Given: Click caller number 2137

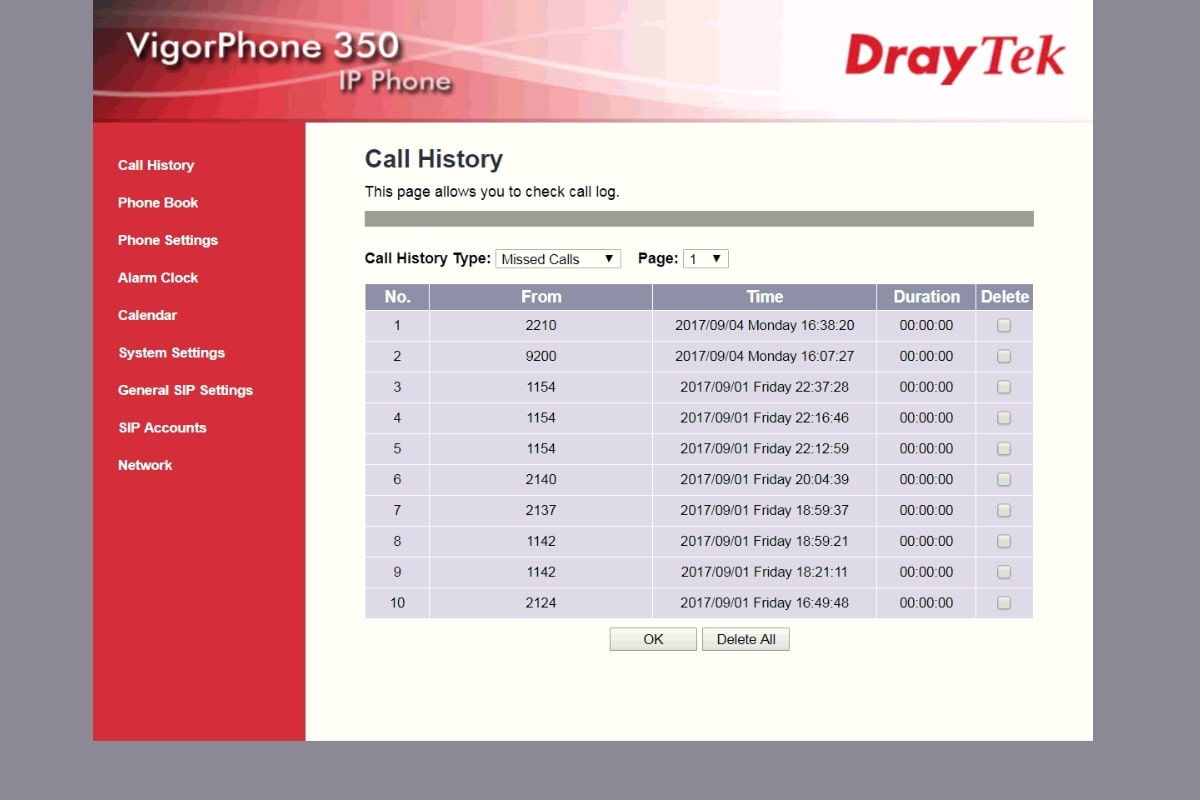Looking at the screenshot, I should pyautogui.click(x=541, y=510).
